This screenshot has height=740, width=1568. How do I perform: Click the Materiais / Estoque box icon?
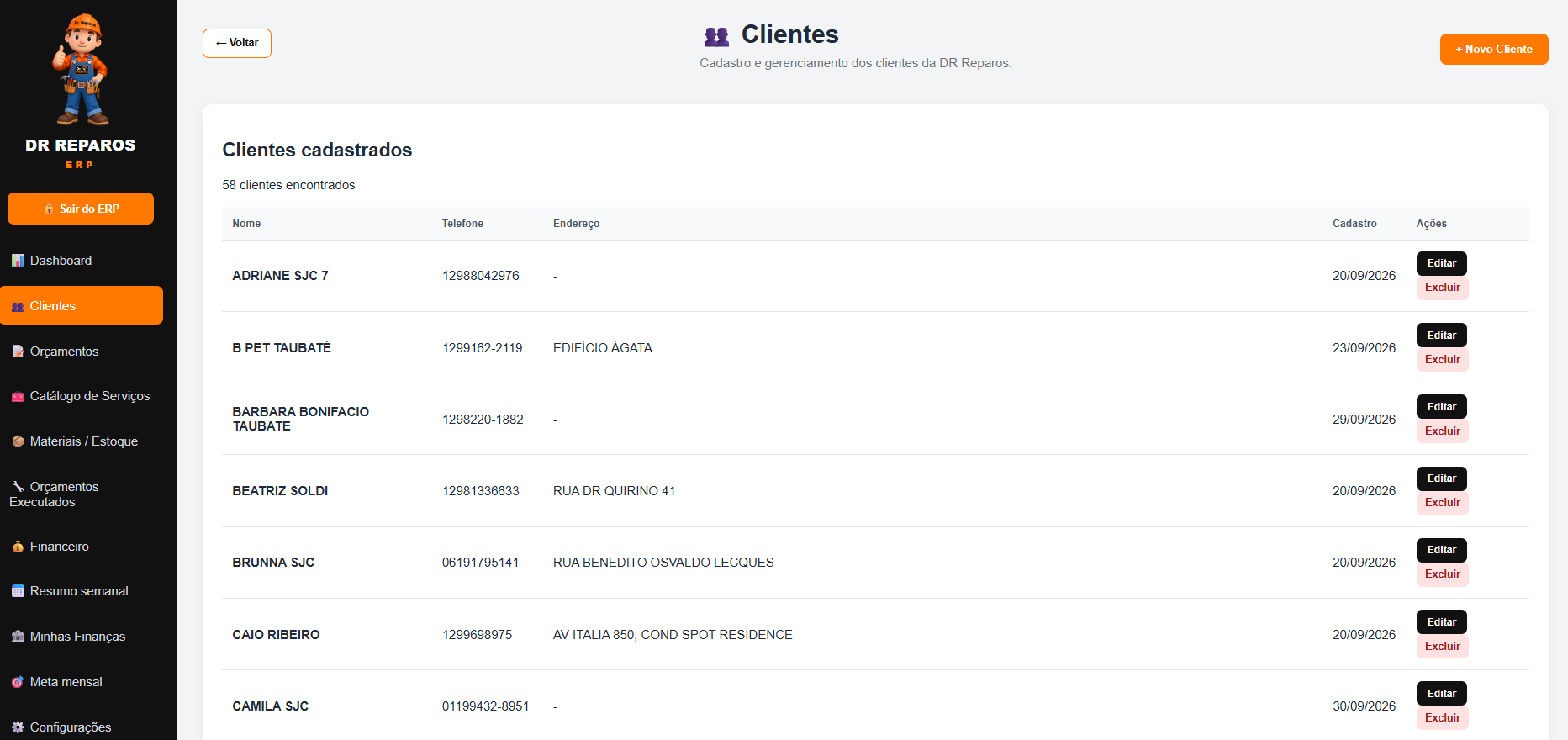point(18,441)
